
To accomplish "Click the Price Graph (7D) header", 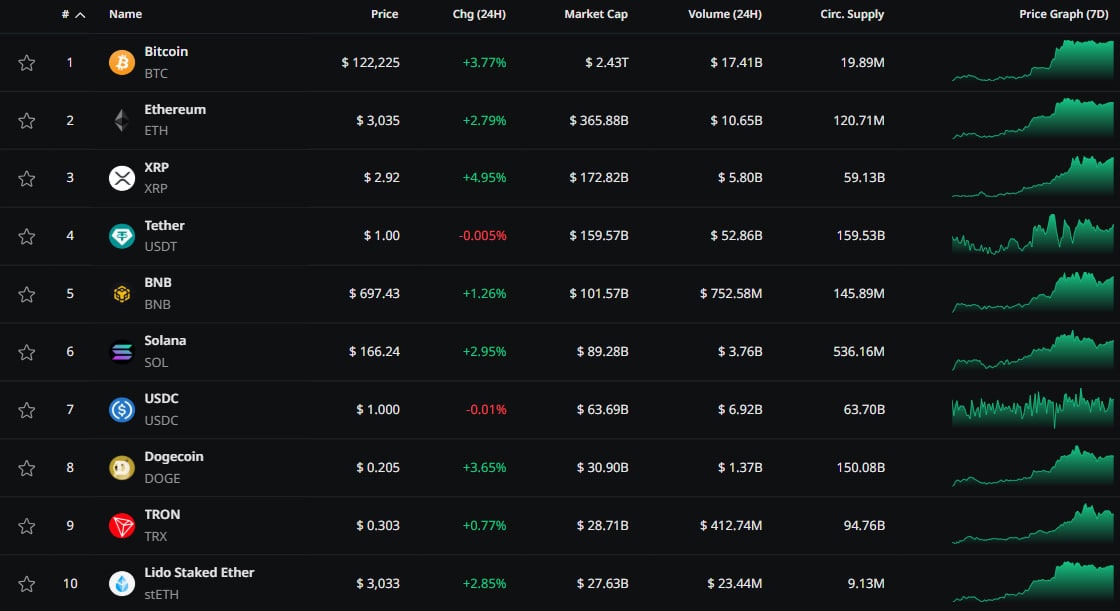I will coord(1064,14).
